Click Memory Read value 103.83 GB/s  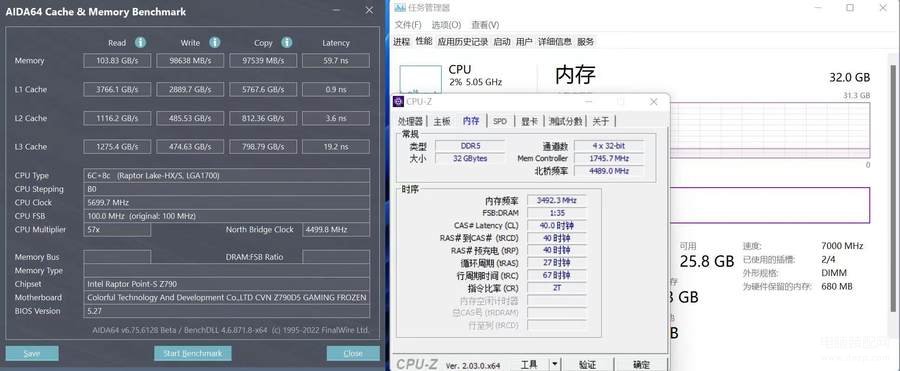[x=117, y=61]
